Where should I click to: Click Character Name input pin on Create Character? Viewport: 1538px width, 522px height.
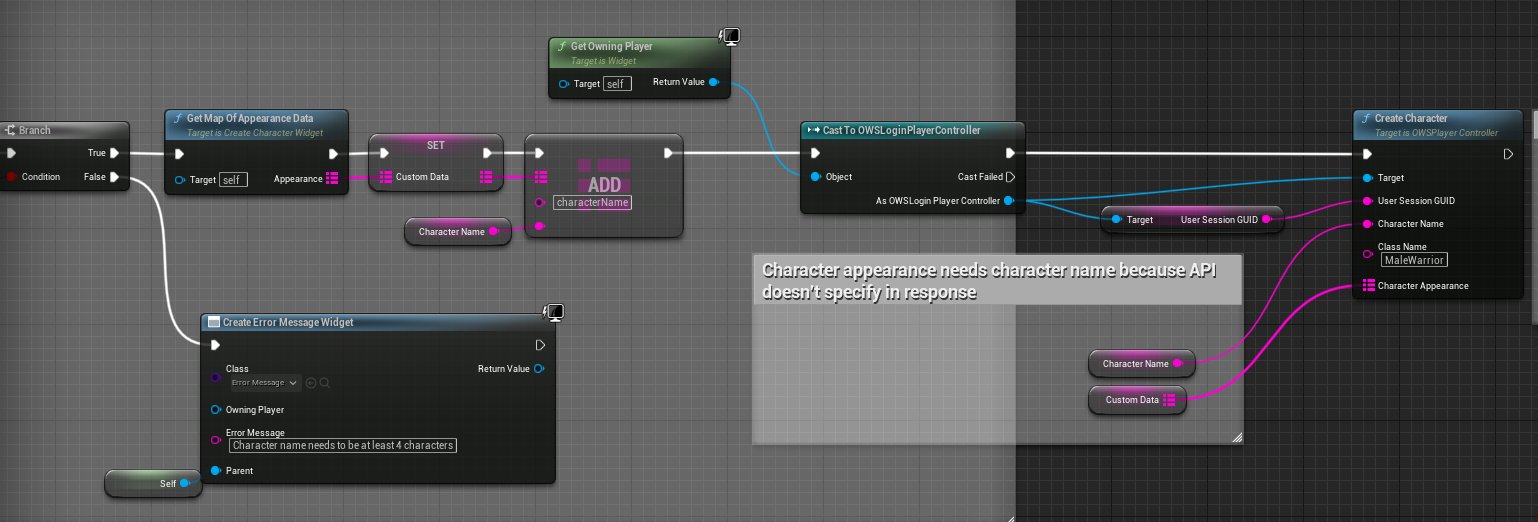(x=1367, y=224)
